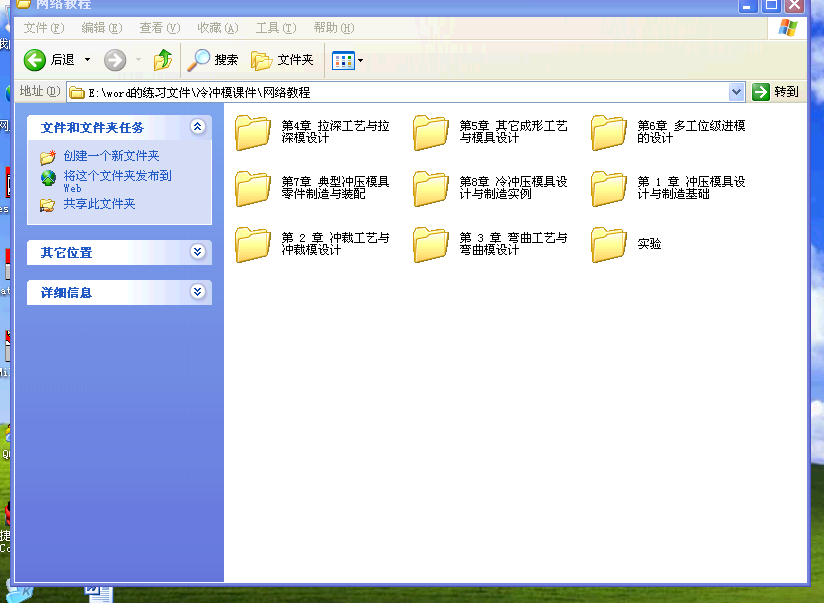Select the 实验 folder icon
The height and width of the screenshot is (603, 824).
(x=609, y=244)
